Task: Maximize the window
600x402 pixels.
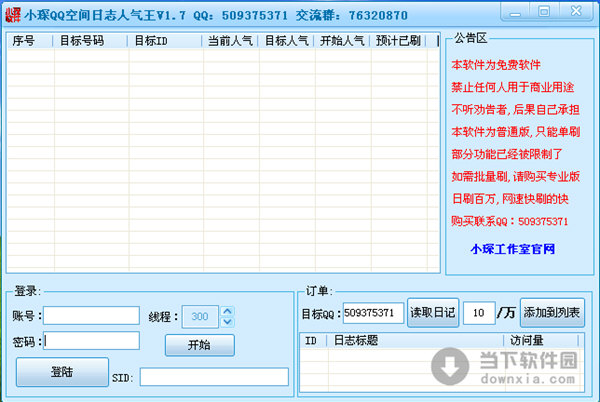Action: click(544, 11)
